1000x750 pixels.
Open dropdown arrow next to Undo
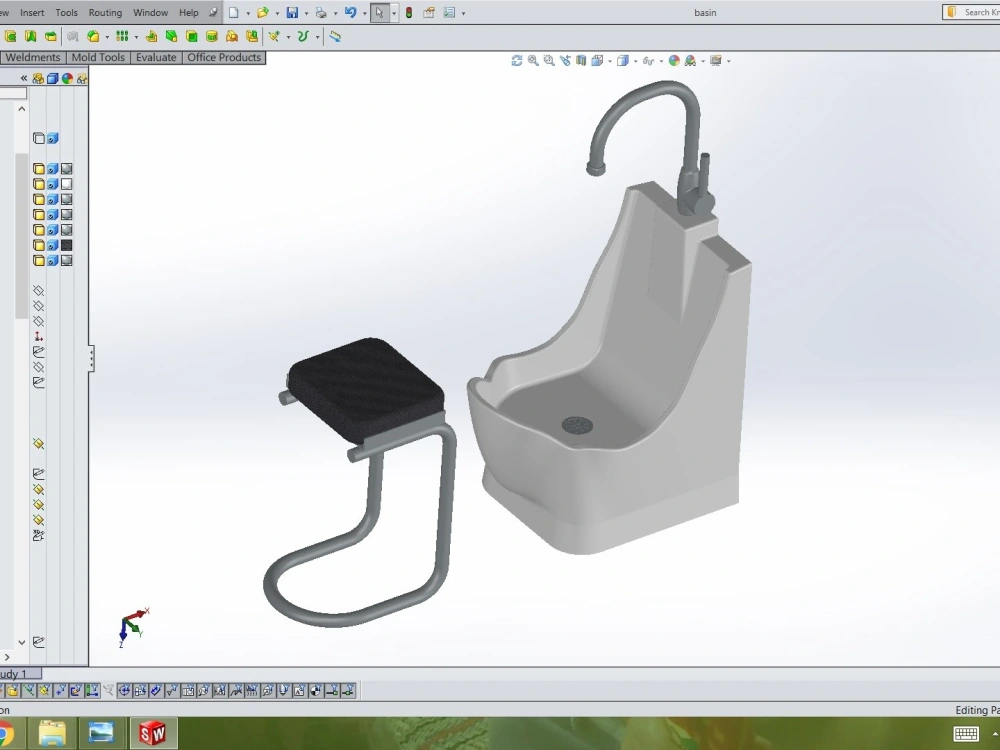tap(364, 13)
